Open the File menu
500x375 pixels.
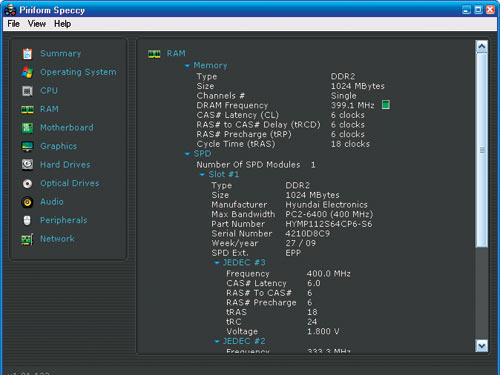click(14, 24)
